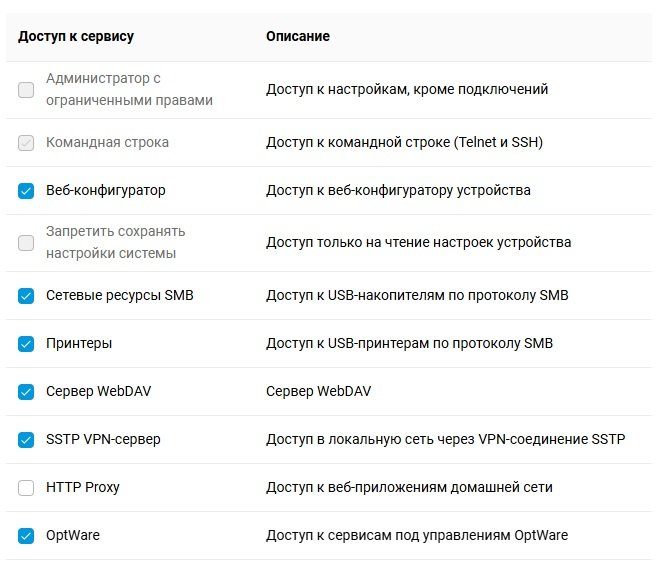Click the Веб-конфигуратор label

click(x=106, y=190)
